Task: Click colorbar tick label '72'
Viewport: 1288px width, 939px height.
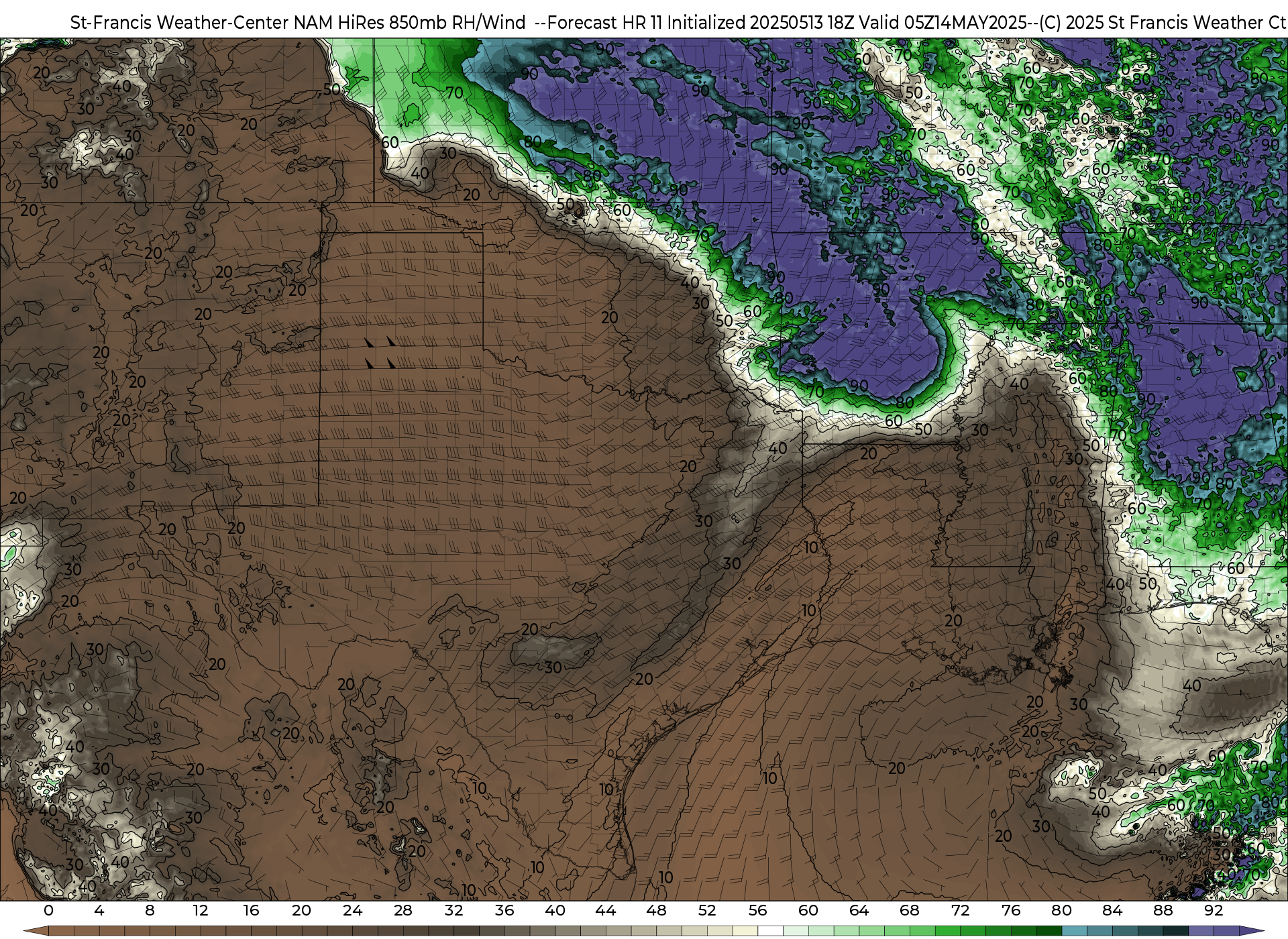Action: pyautogui.click(x=960, y=910)
